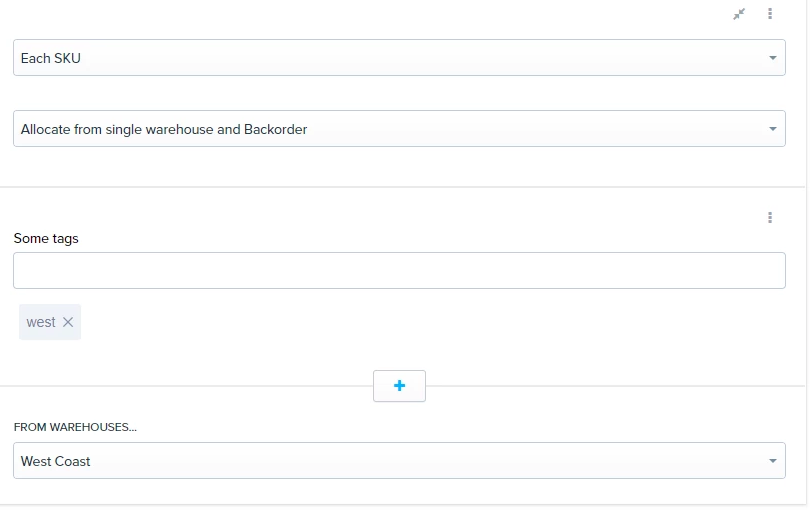Click the FROM WAREHOUSES... label
Image resolution: width=811 pixels, height=510 pixels.
coord(75,427)
